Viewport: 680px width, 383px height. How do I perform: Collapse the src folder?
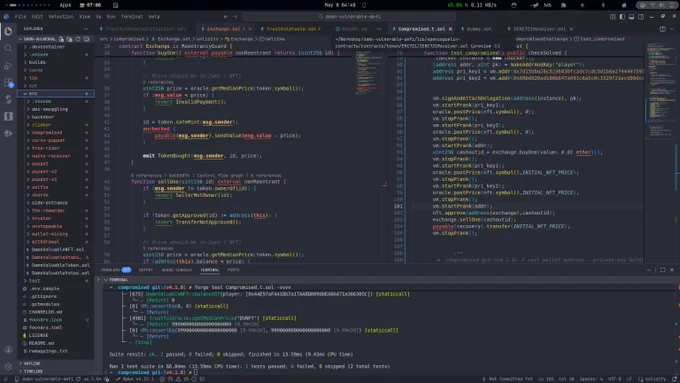point(56,94)
